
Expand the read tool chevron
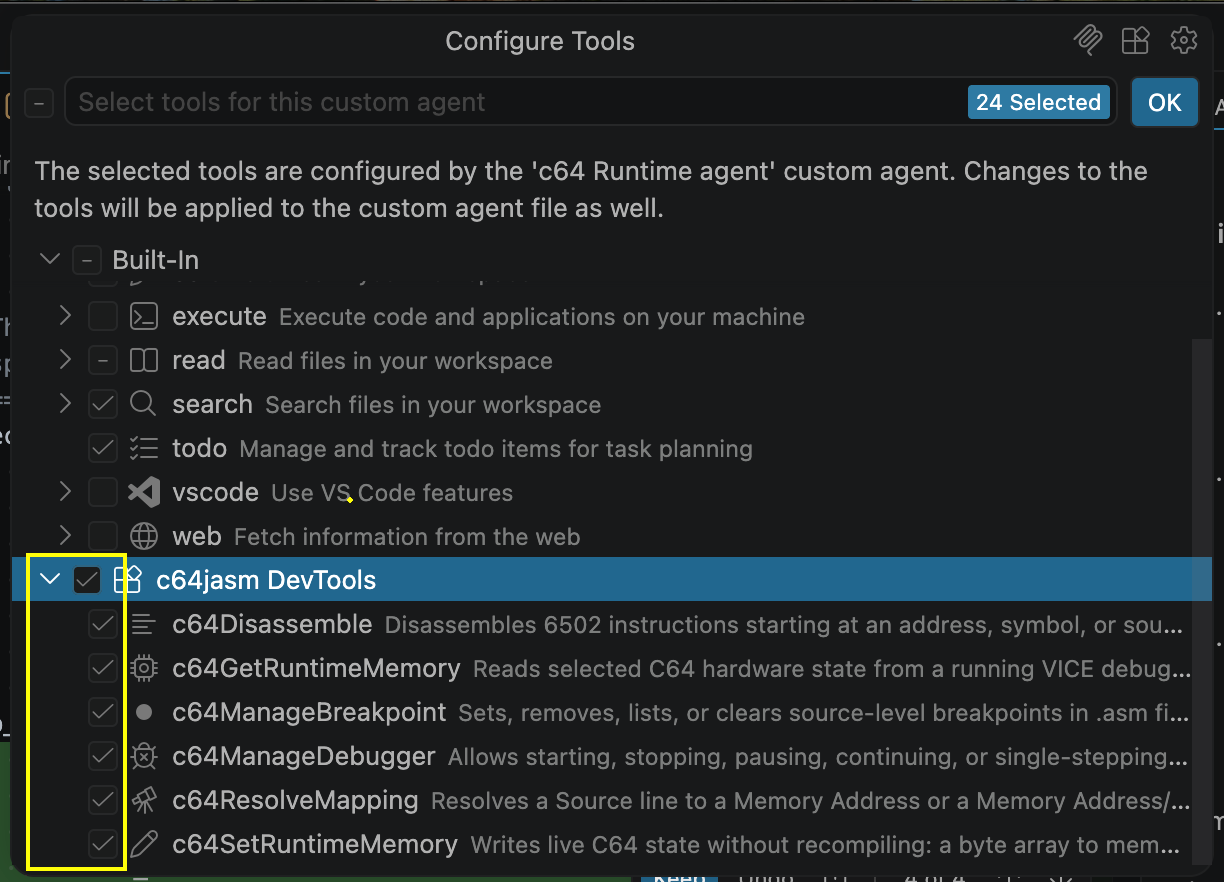[x=65, y=361]
